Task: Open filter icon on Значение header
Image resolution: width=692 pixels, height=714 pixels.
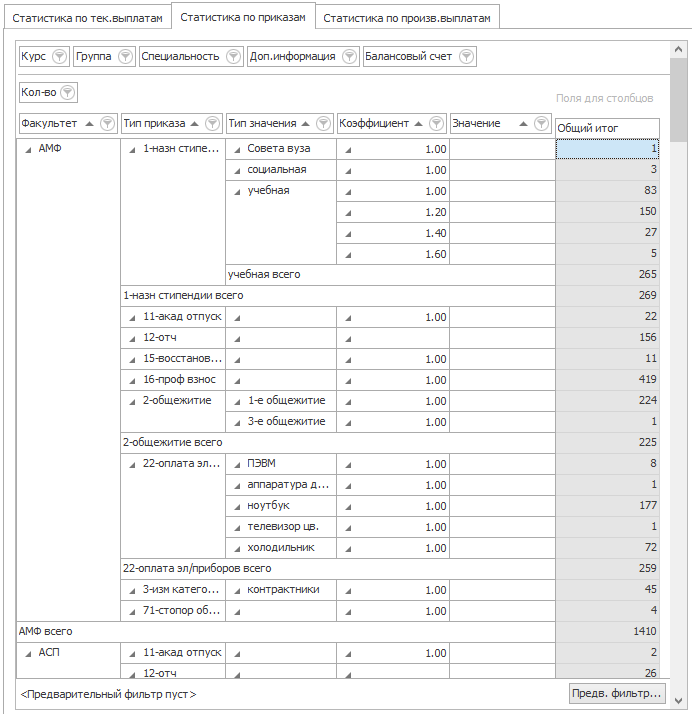Action: tap(541, 123)
